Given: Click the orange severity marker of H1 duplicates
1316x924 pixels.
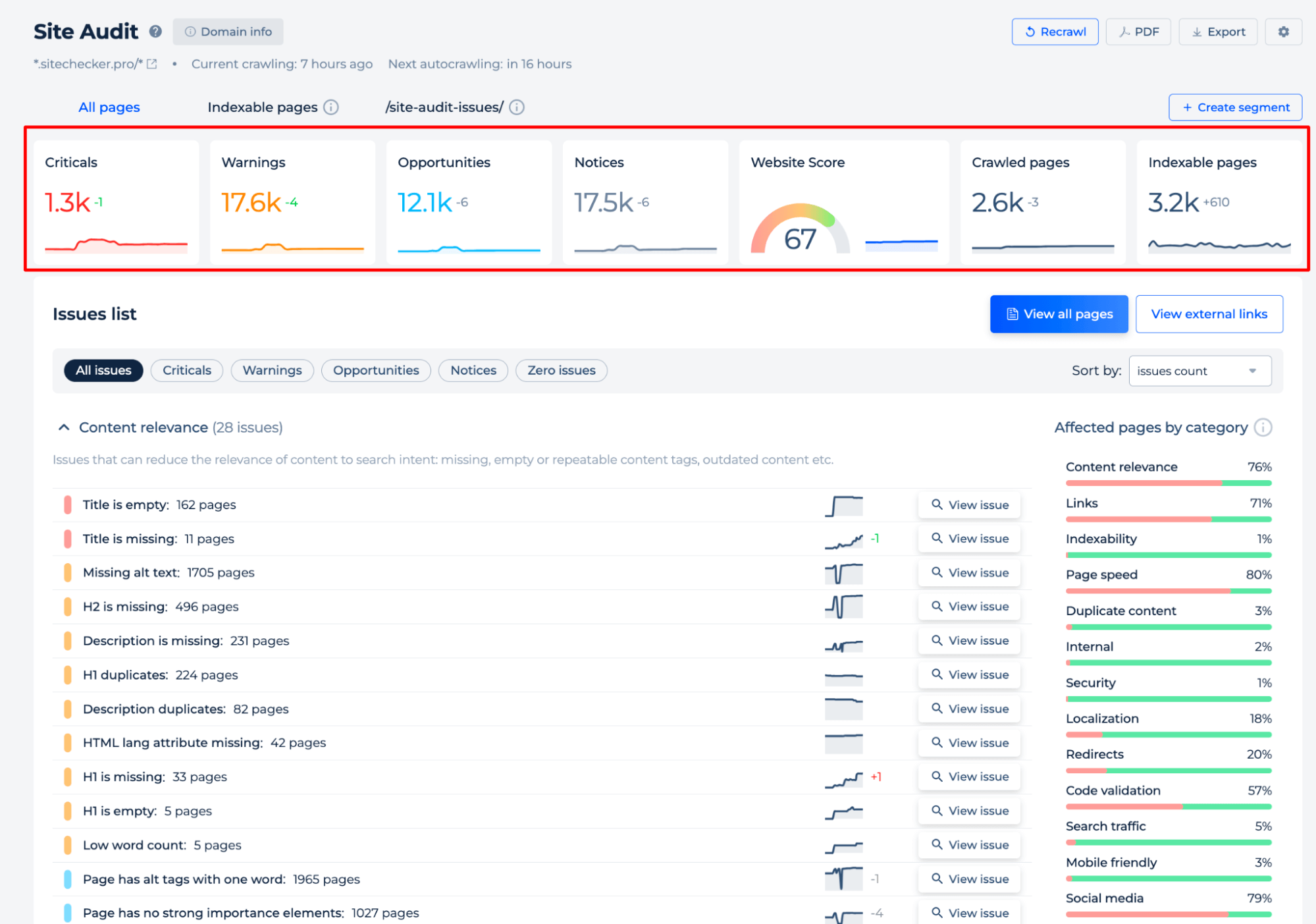Looking at the screenshot, I should [x=67, y=675].
